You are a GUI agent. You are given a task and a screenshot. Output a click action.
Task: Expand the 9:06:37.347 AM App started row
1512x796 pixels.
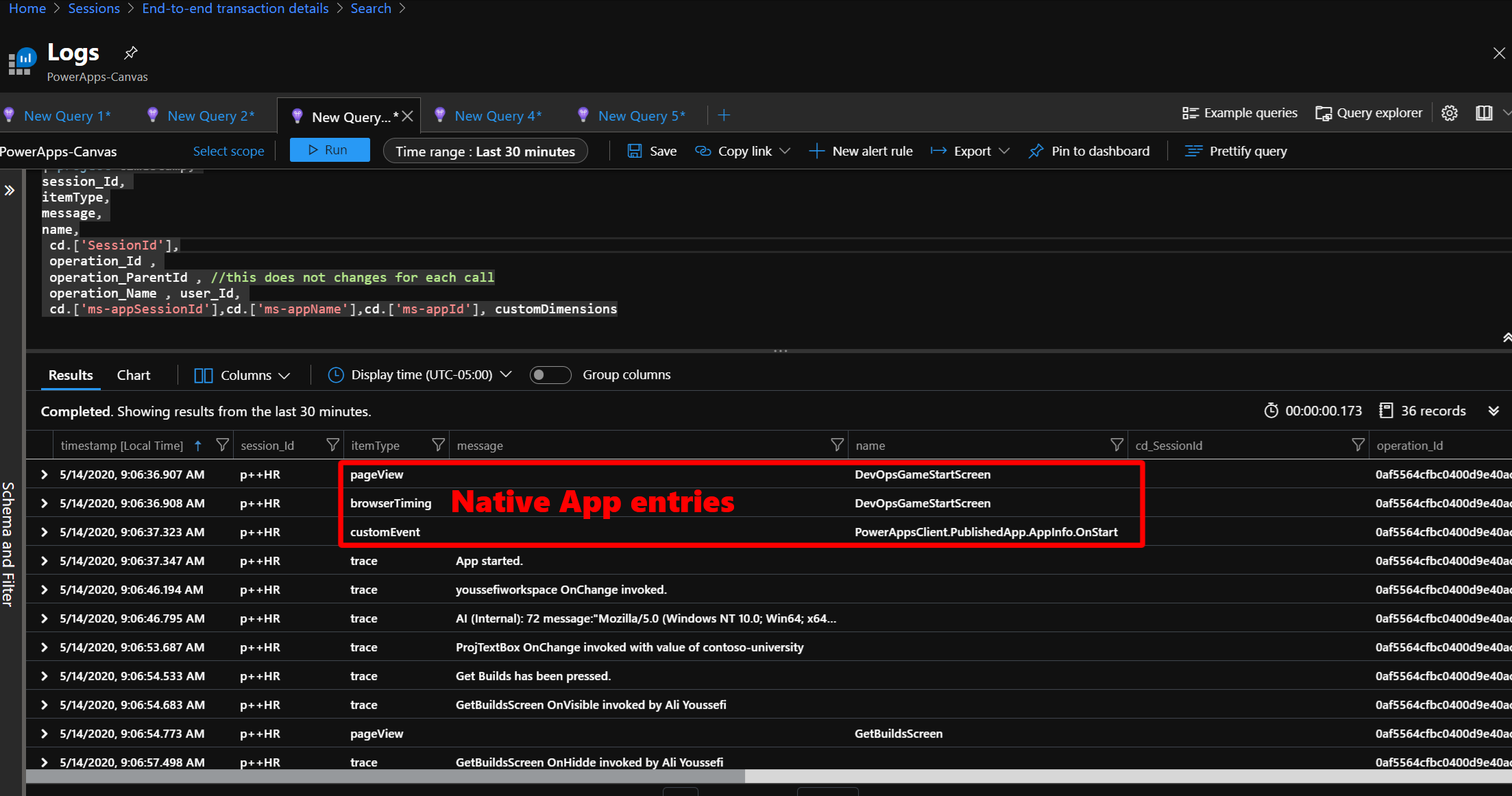[x=45, y=561]
